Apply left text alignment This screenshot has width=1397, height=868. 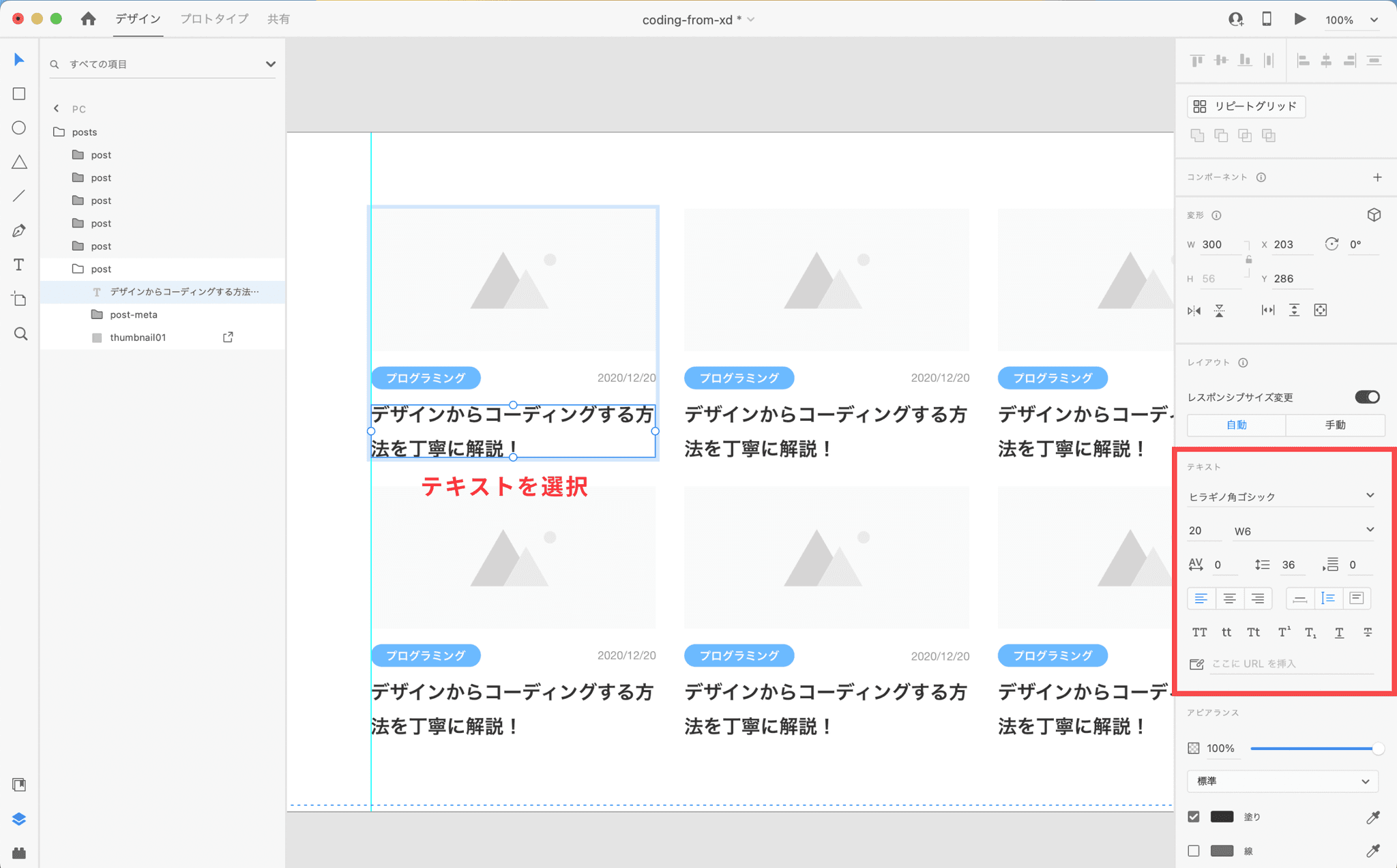click(x=1201, y=599)
